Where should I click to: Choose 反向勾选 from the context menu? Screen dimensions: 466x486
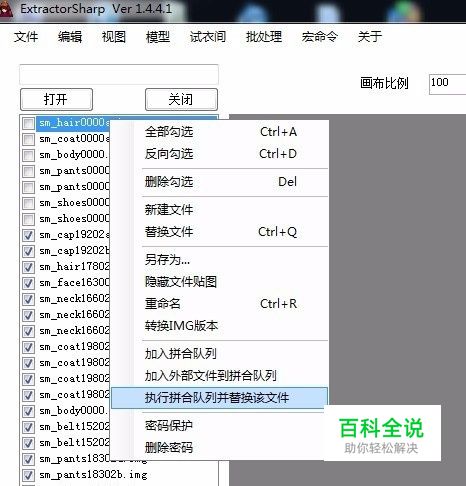(219, 154)
